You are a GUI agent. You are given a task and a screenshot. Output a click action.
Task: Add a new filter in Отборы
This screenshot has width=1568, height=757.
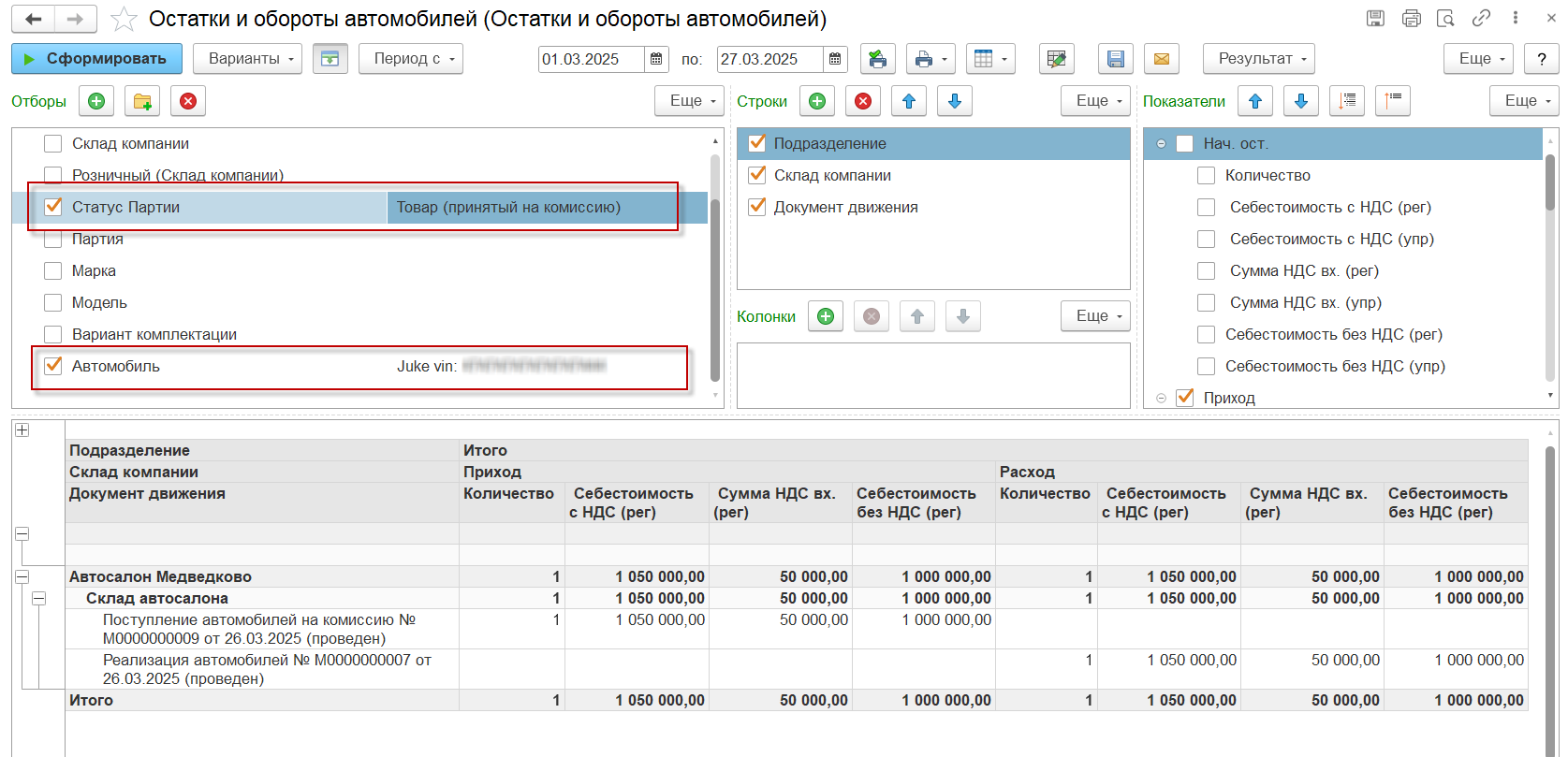point(96,101)
